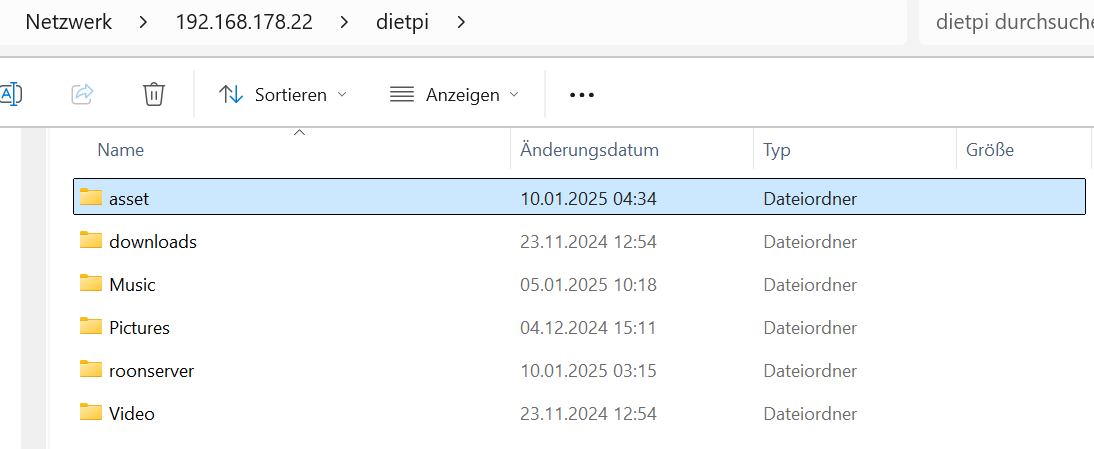
Task: Click the 'dietpi durchsuchen' search field
Action: coord(1010,22)
